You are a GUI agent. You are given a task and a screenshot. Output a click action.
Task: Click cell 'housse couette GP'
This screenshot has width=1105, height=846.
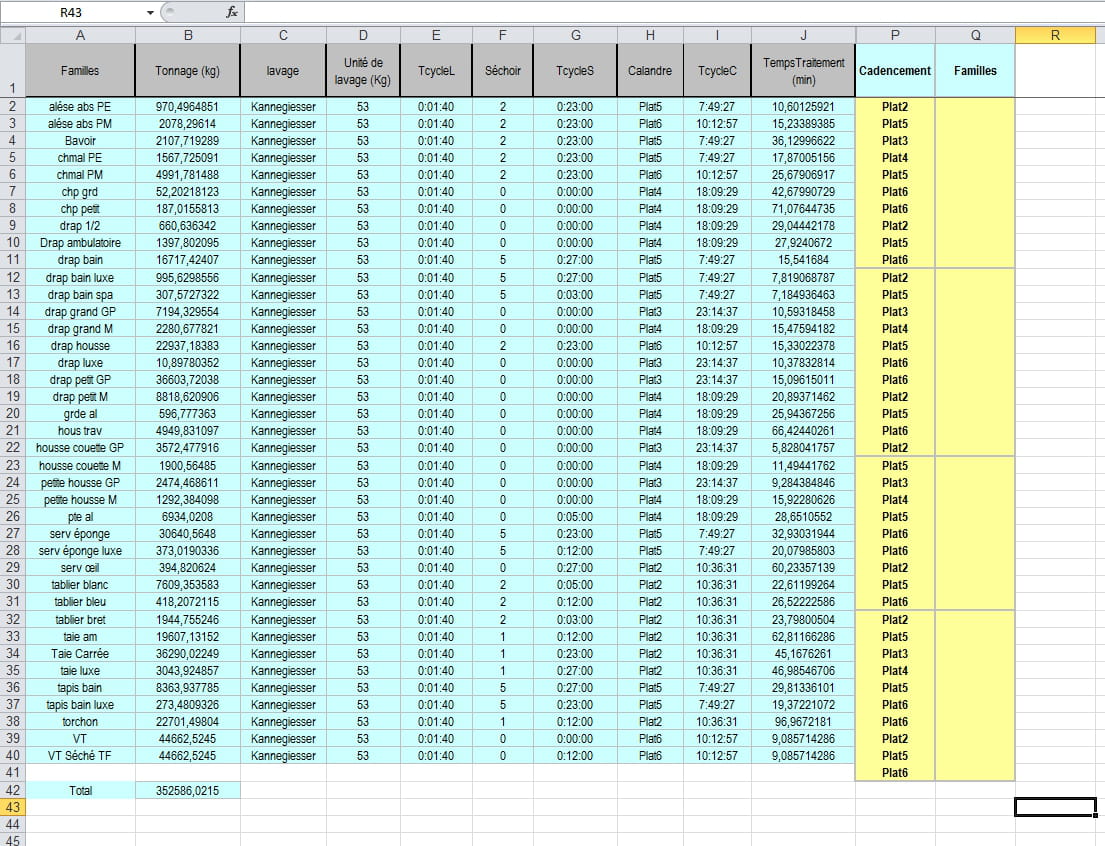pyautogui.click(x=80, y=448)
